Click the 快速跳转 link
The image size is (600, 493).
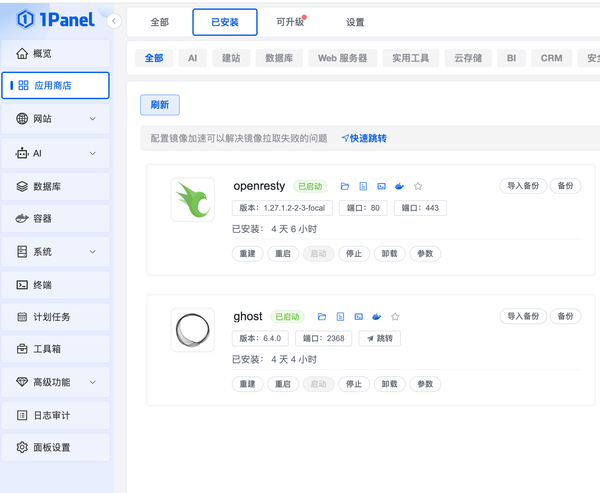tap(364, 139)
